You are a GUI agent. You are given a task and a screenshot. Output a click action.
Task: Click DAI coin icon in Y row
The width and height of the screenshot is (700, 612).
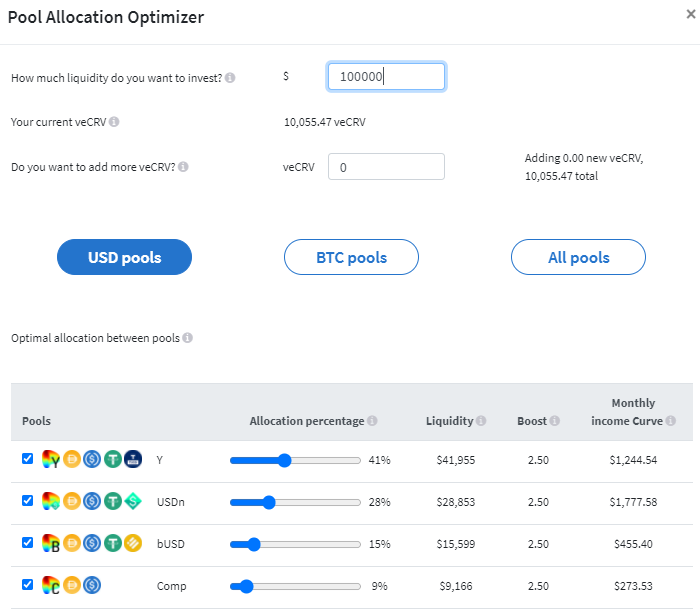tap(71, 459)
